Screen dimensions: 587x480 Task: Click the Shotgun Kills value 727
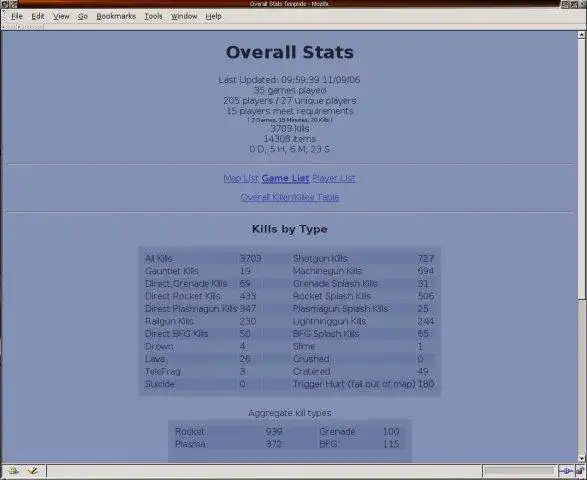pyautogui.click(x=426, y=258)
